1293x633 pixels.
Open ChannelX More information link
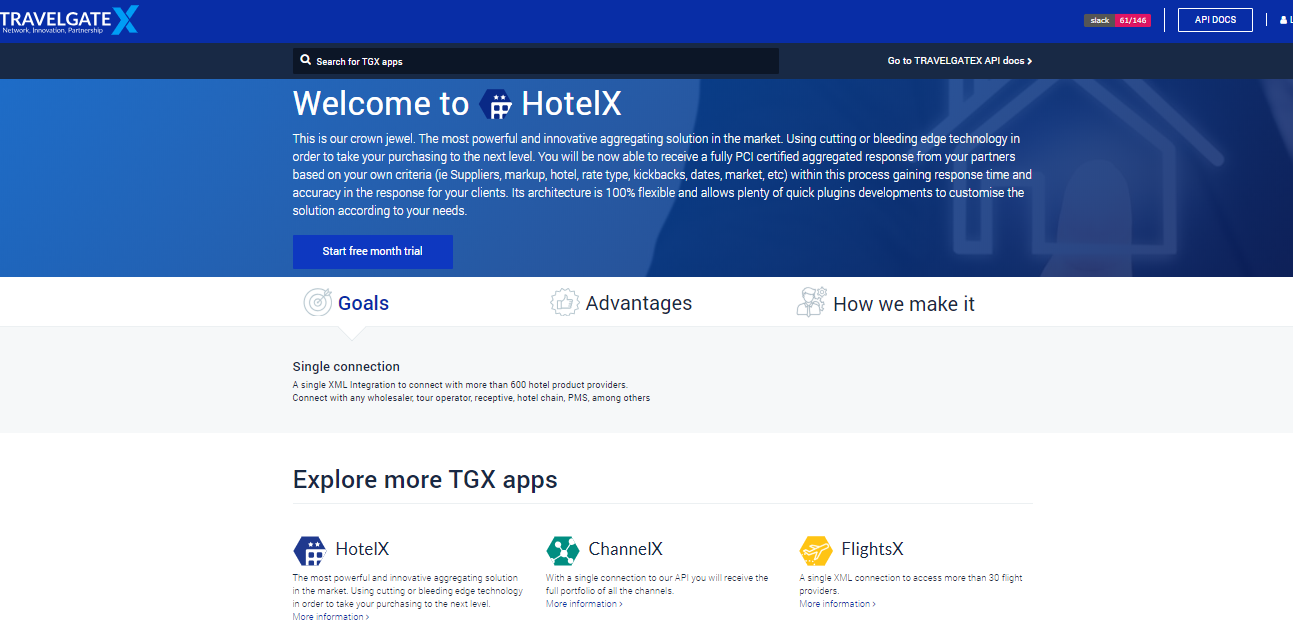coord(584,604)
